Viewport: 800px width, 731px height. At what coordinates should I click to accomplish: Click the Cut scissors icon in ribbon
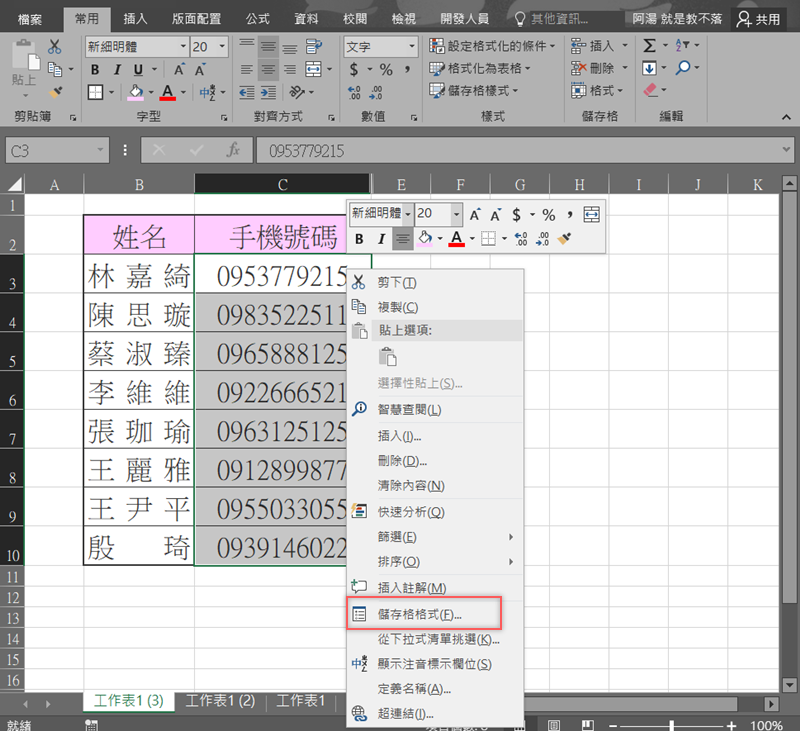[x=55, y=47]
